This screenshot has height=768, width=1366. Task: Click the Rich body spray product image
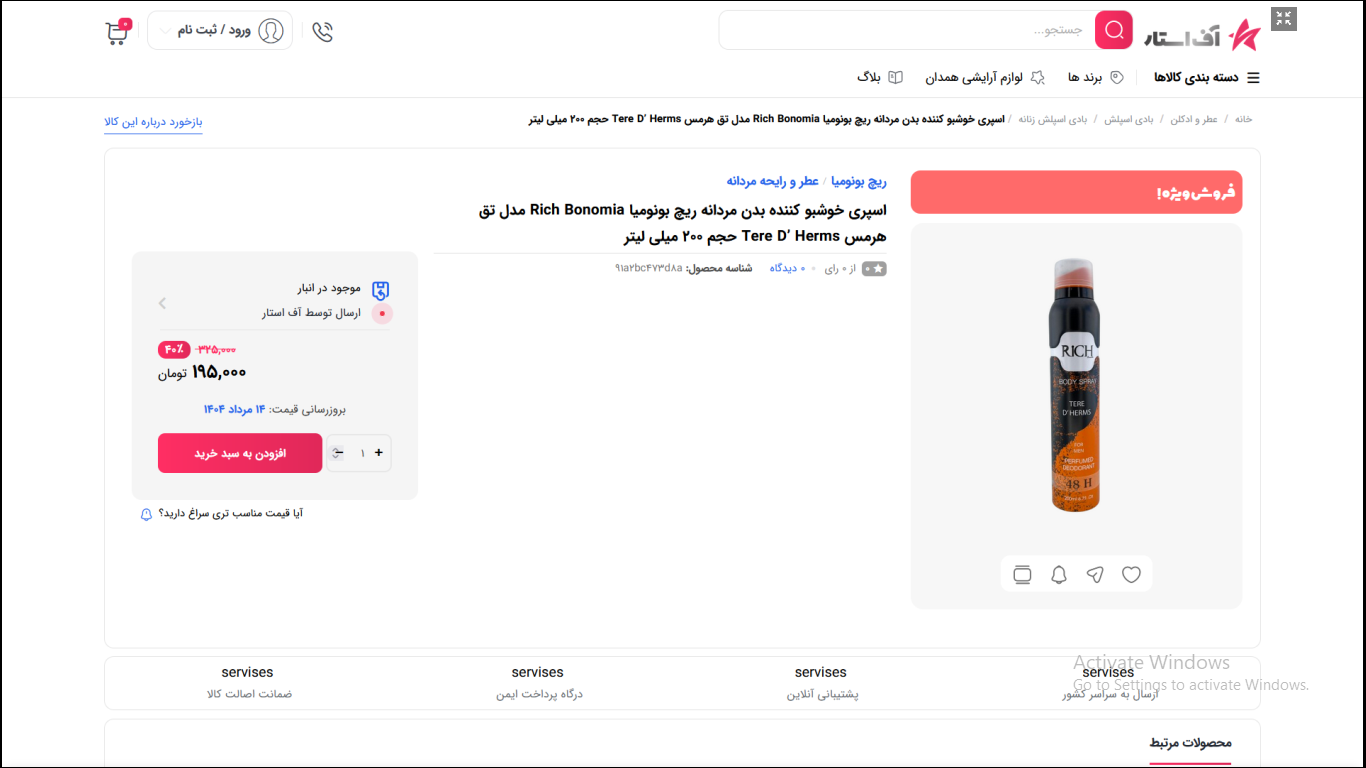[1076, 385]
